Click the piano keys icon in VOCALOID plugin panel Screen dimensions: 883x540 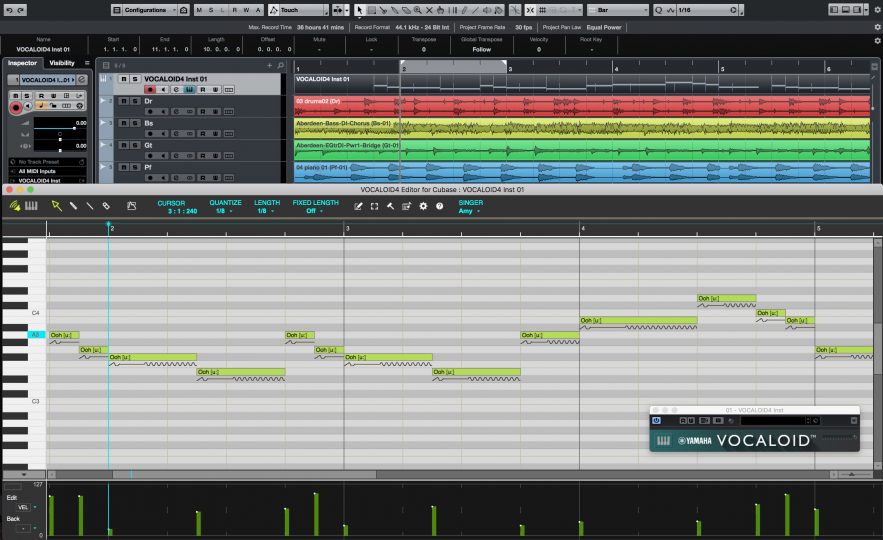(663, 440)
